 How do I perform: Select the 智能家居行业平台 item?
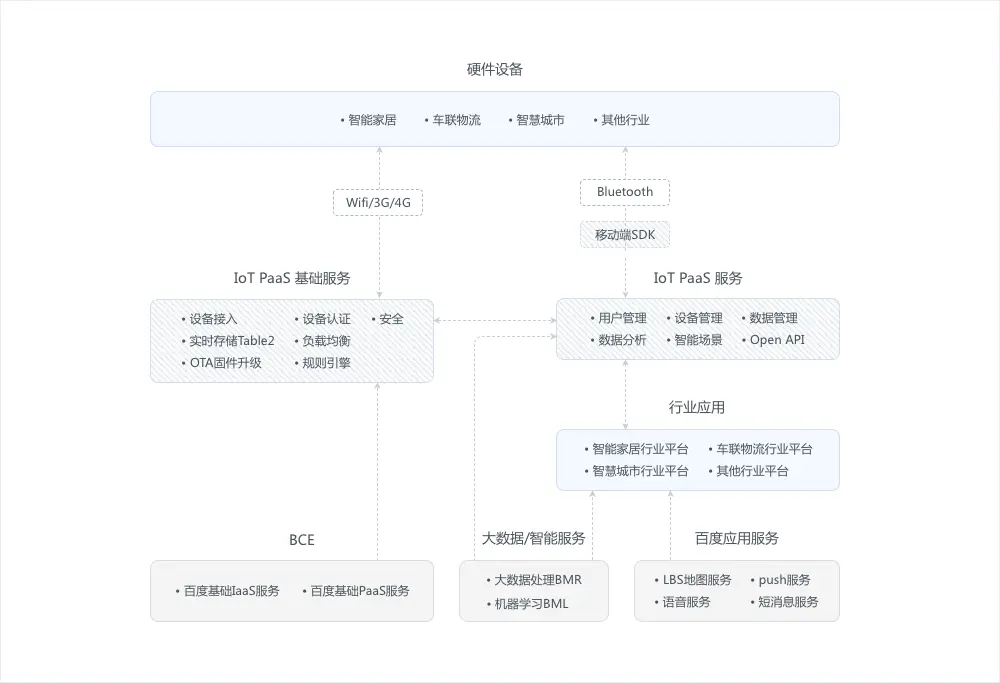click(x=640, y=449)
